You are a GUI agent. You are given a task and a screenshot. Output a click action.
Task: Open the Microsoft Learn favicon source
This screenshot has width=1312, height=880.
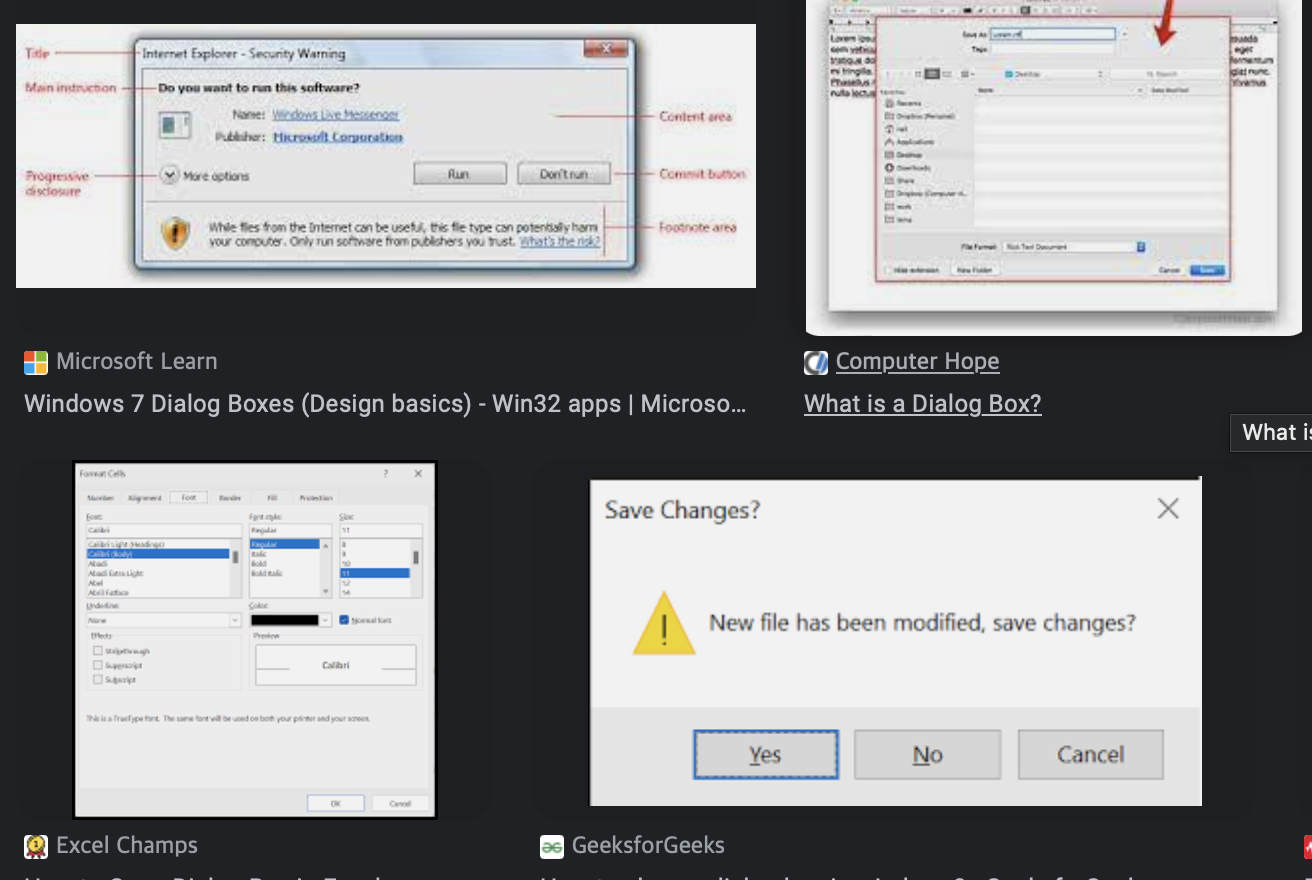click(36, 362)
